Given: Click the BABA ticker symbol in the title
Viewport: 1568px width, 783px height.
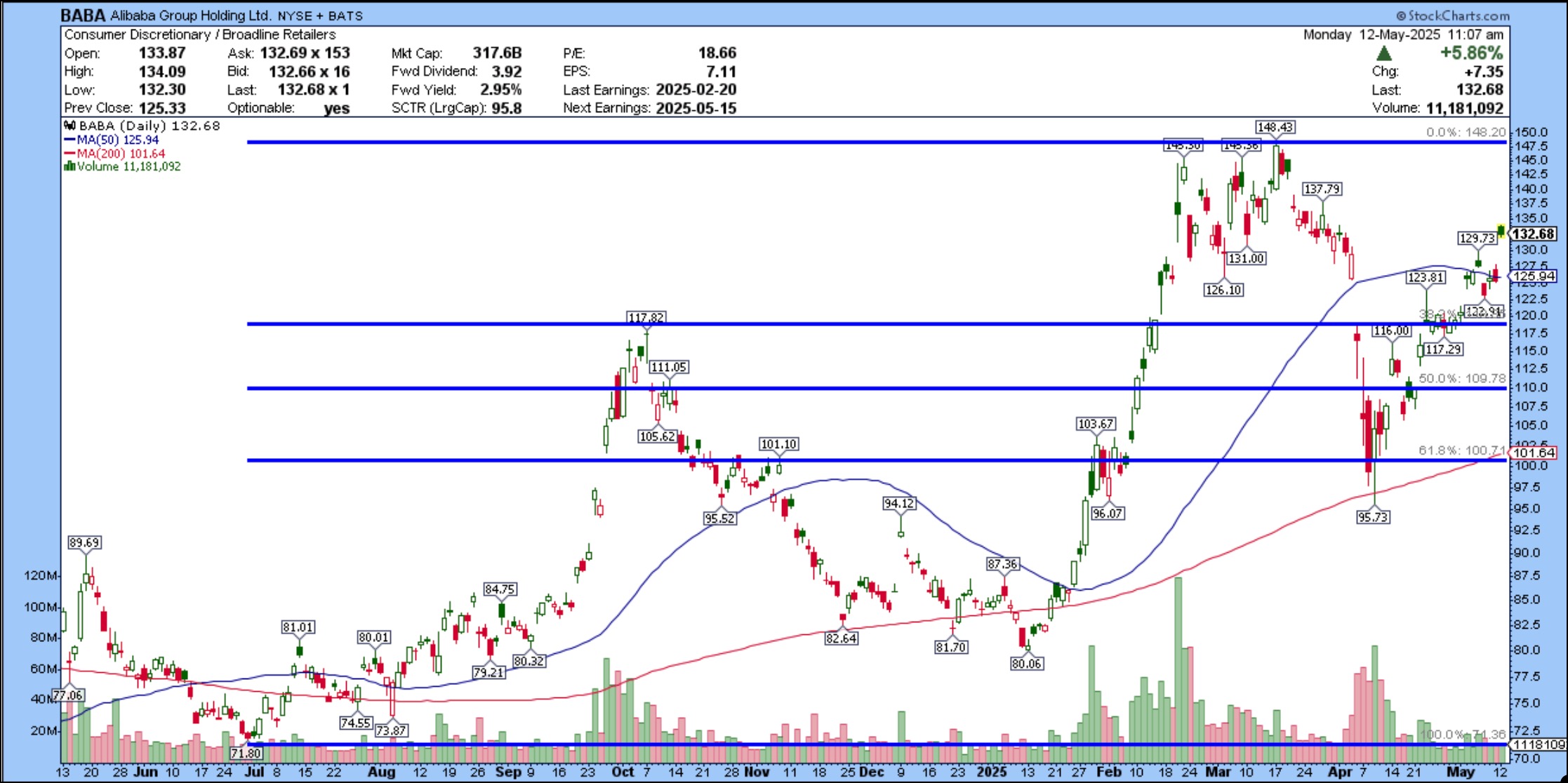Looking at the screenshot, I should 83,15.
